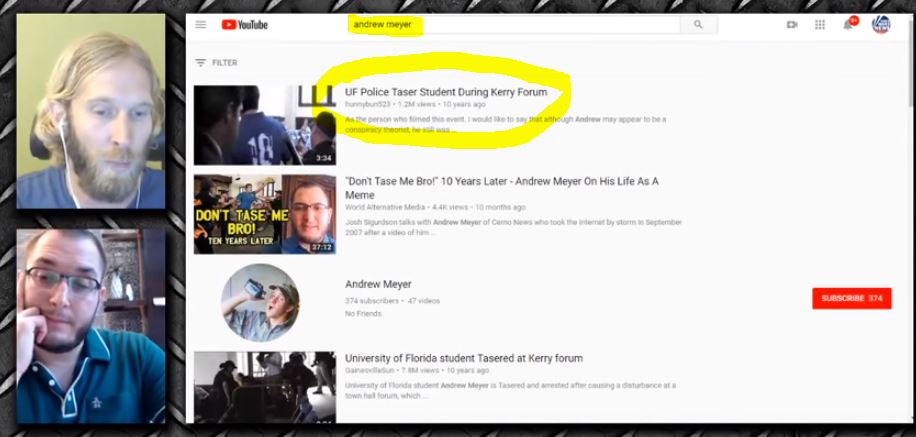Screen dimensions: 916x437
Task: Open University of Florida student Tasered title
Action: [463, 358]
